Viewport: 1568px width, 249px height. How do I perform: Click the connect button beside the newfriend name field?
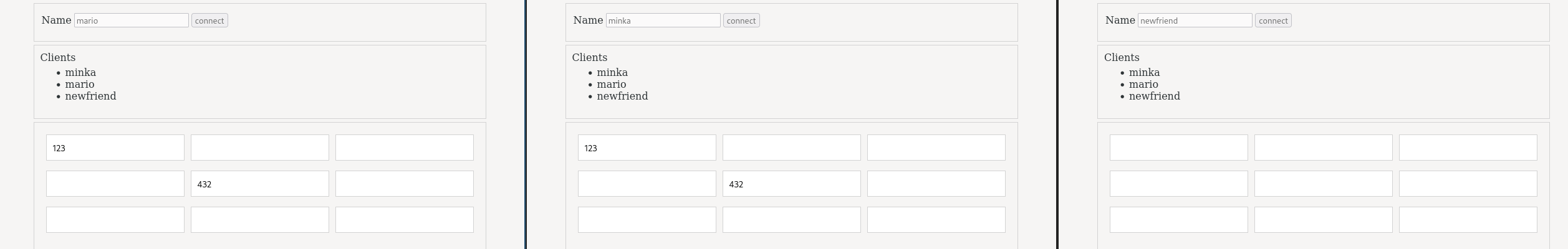[x=1273, y=21]
